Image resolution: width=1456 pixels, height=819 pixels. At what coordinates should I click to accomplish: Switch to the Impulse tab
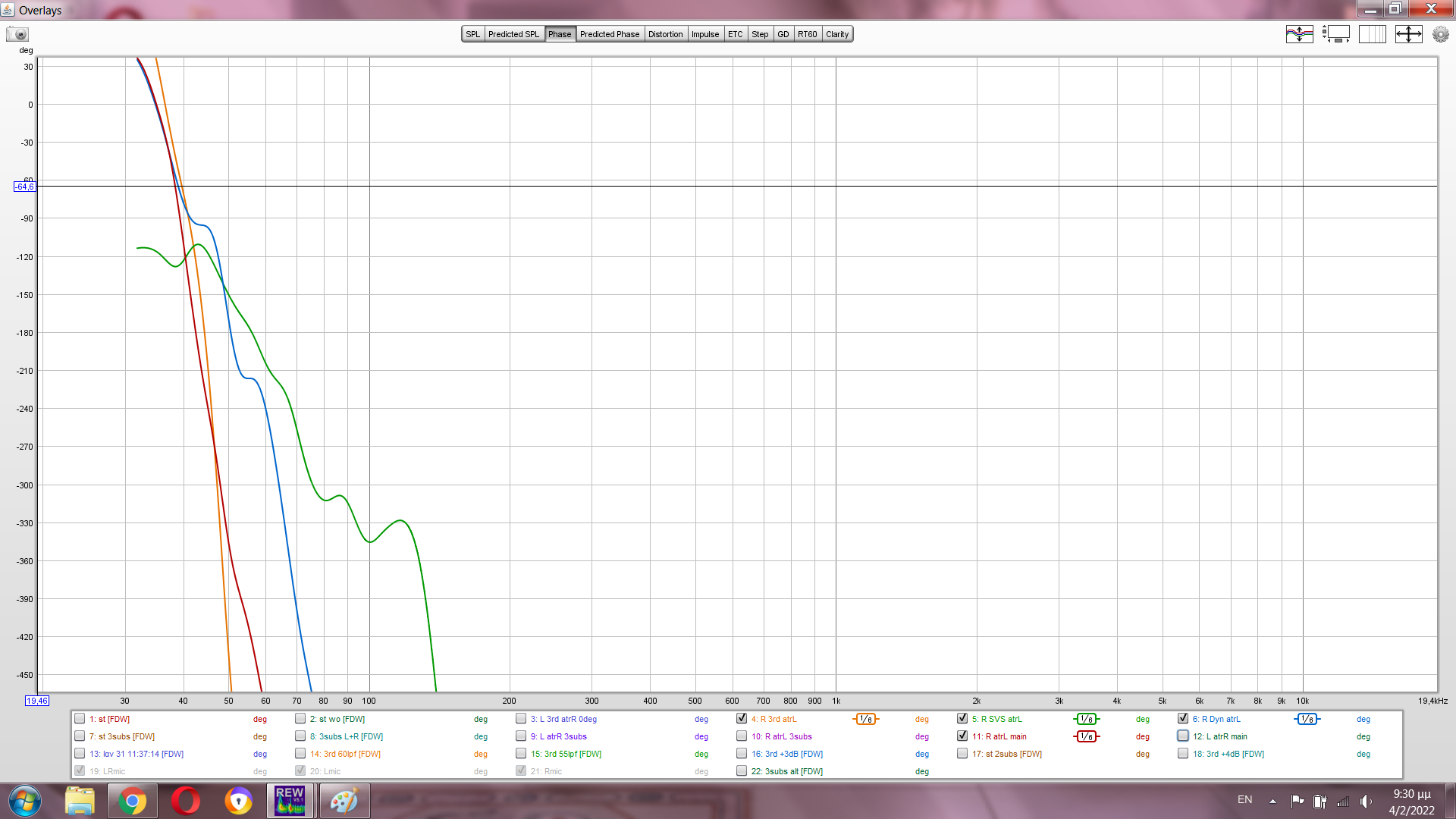(704, 34)
